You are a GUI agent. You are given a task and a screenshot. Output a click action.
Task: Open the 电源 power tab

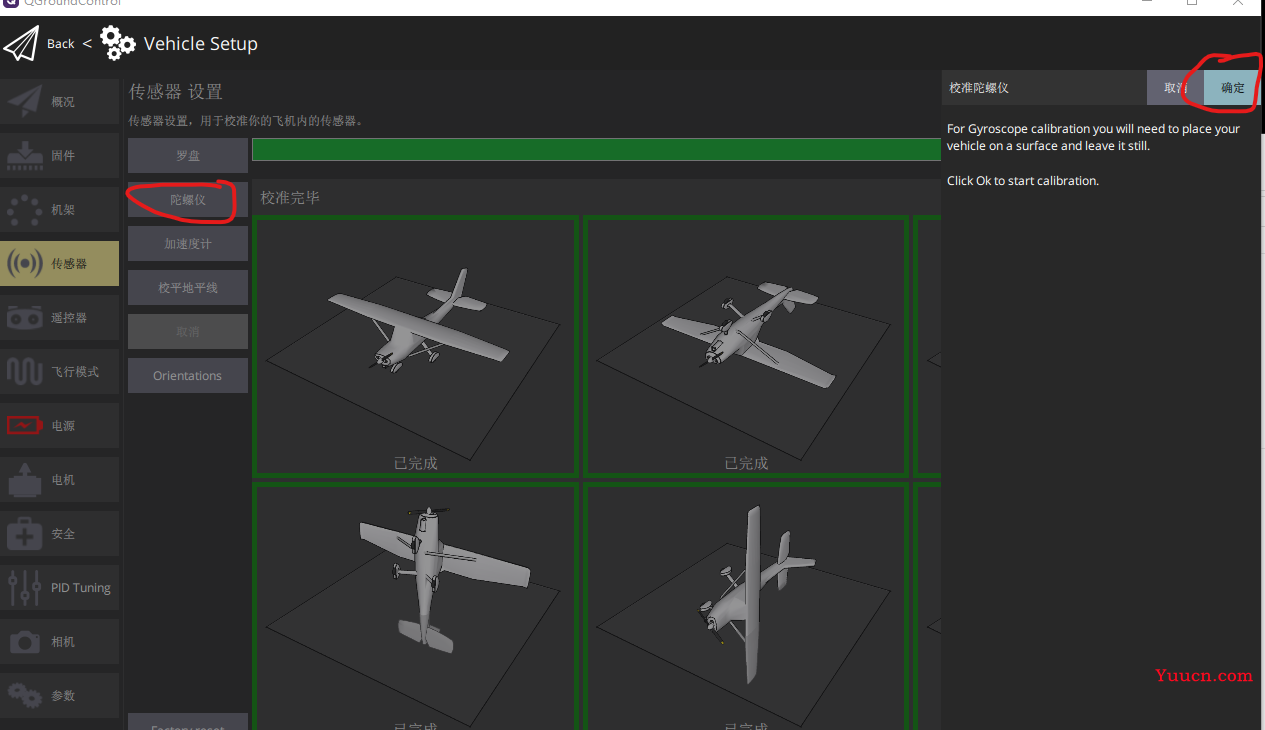pos(60,426)
